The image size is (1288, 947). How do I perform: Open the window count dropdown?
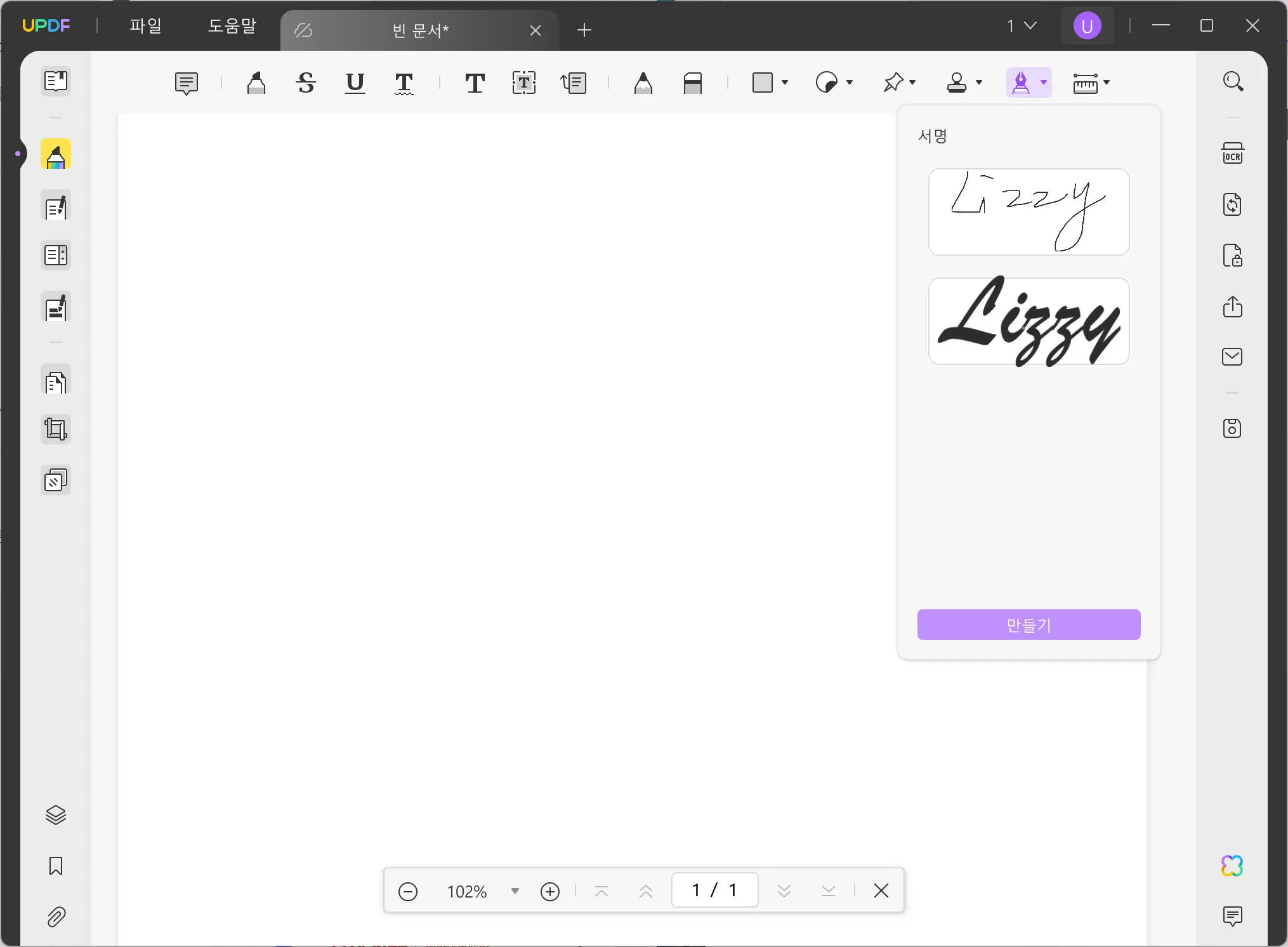[x=1022, y=26]
